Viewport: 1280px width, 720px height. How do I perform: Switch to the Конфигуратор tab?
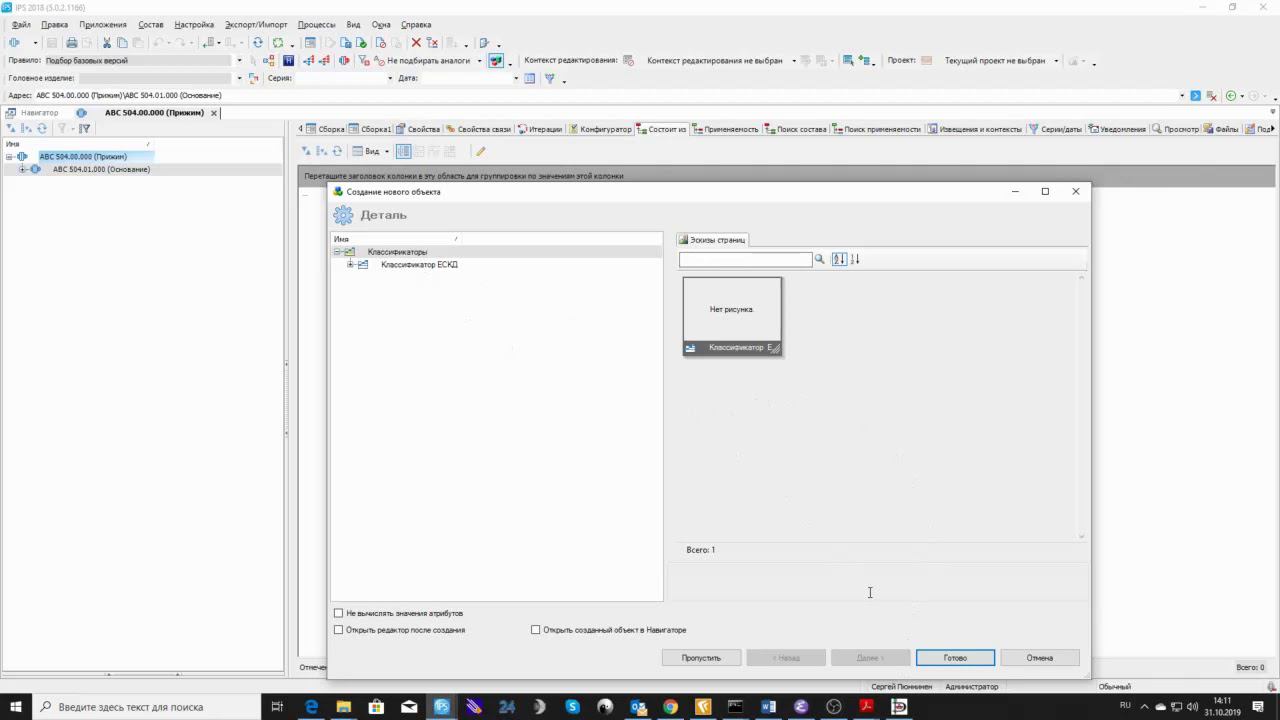pyautogui.click(x=600, y=129)
